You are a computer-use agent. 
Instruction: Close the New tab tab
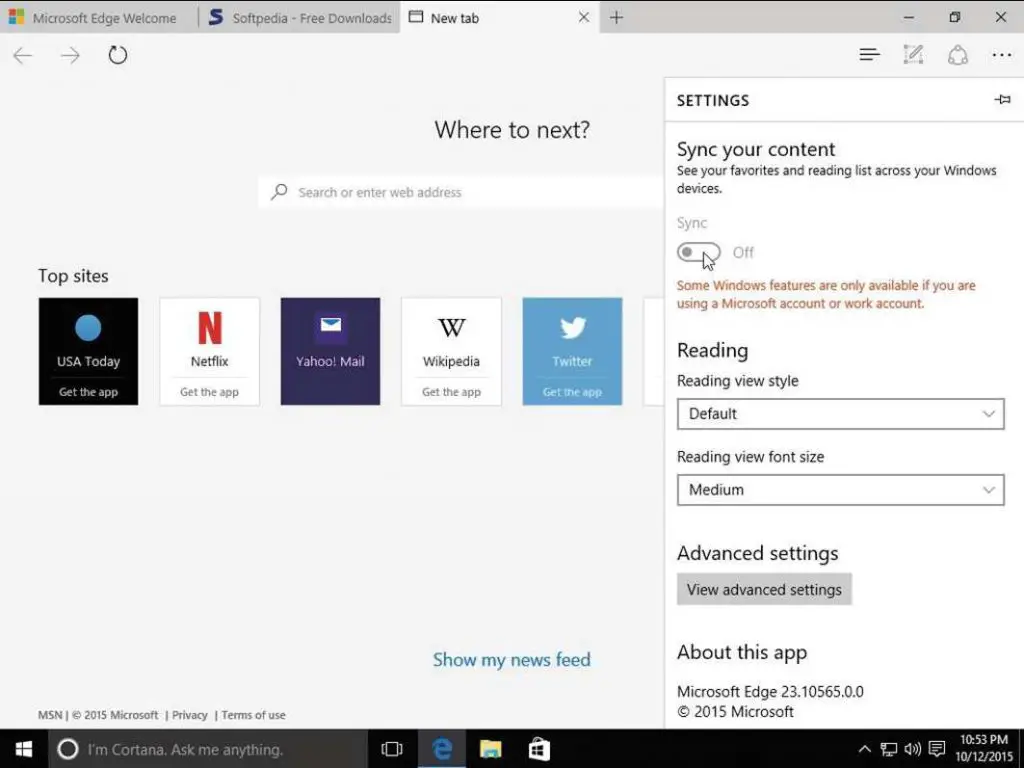point(584,18)
